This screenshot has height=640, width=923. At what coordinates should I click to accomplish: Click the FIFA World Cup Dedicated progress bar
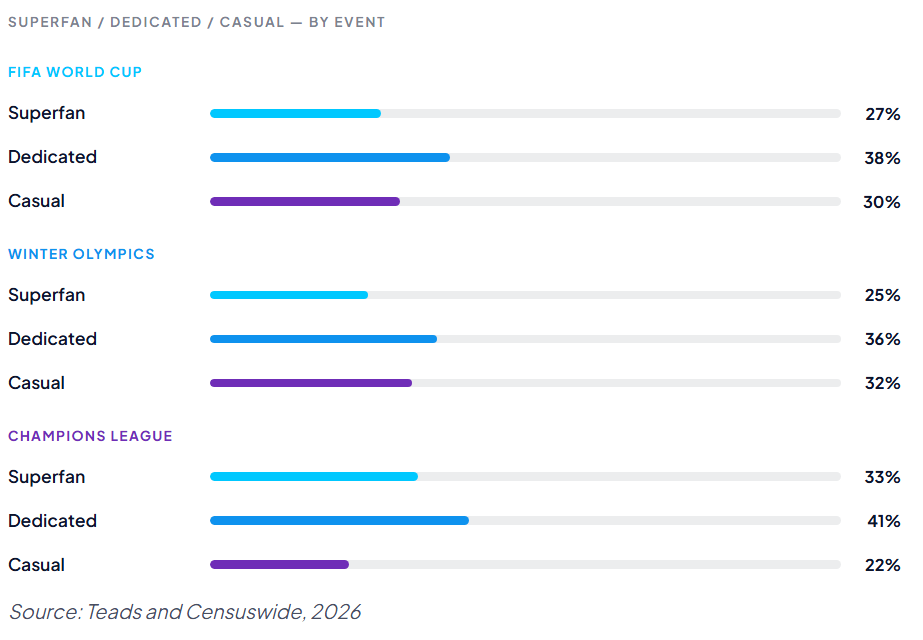(330, 158)
